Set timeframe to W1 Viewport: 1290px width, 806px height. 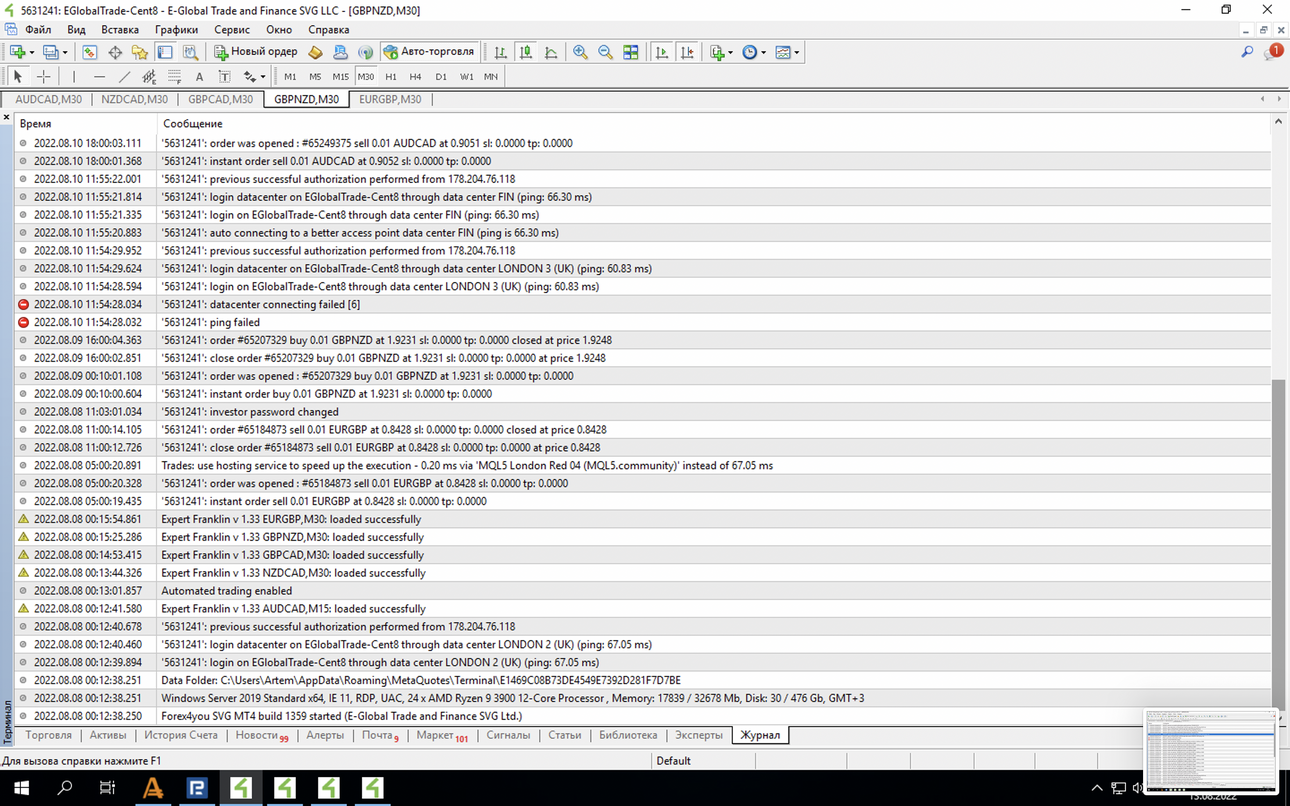[x=466, y=76]
